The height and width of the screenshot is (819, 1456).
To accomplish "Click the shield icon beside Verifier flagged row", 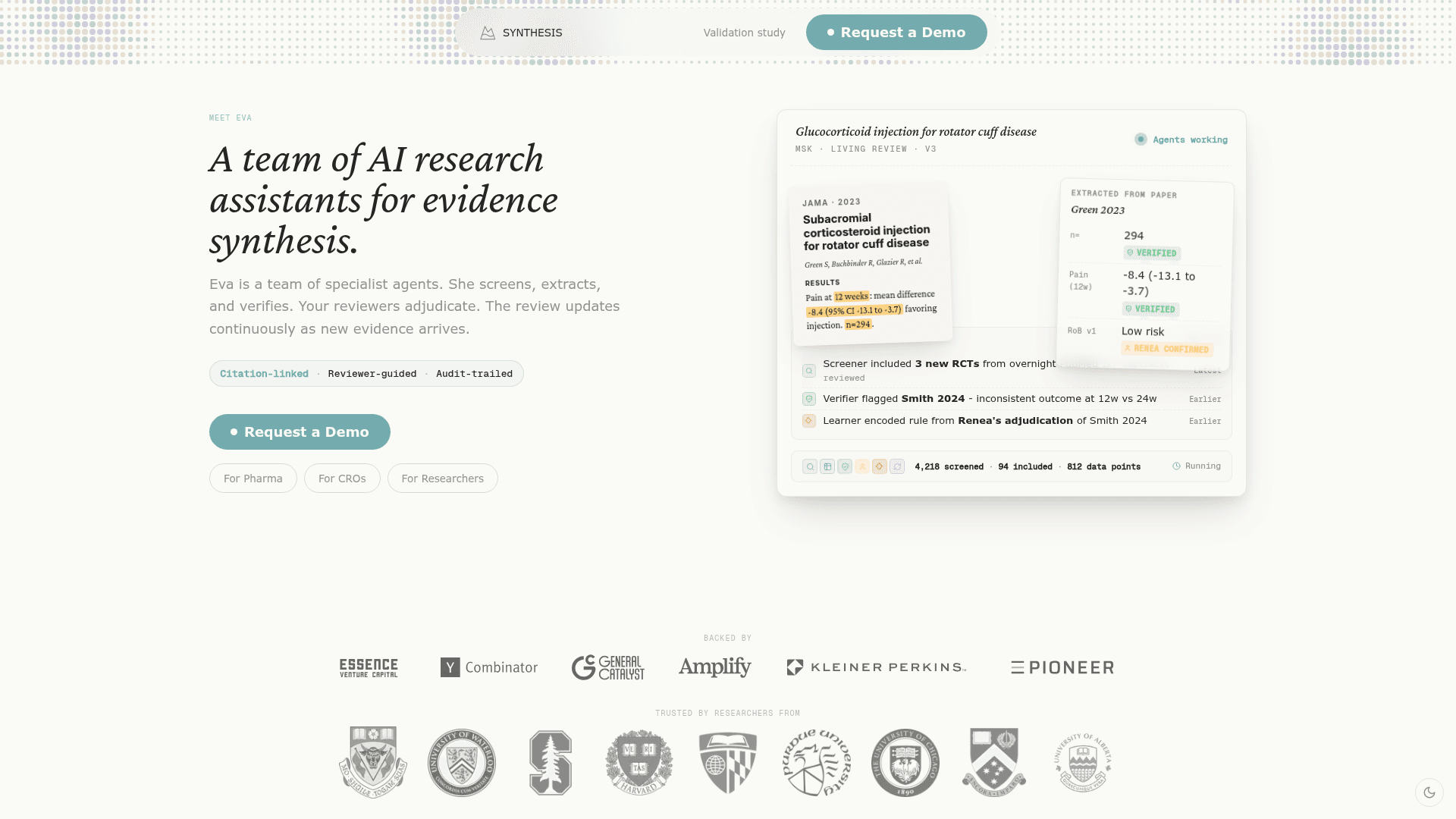I will pos(809,399).
